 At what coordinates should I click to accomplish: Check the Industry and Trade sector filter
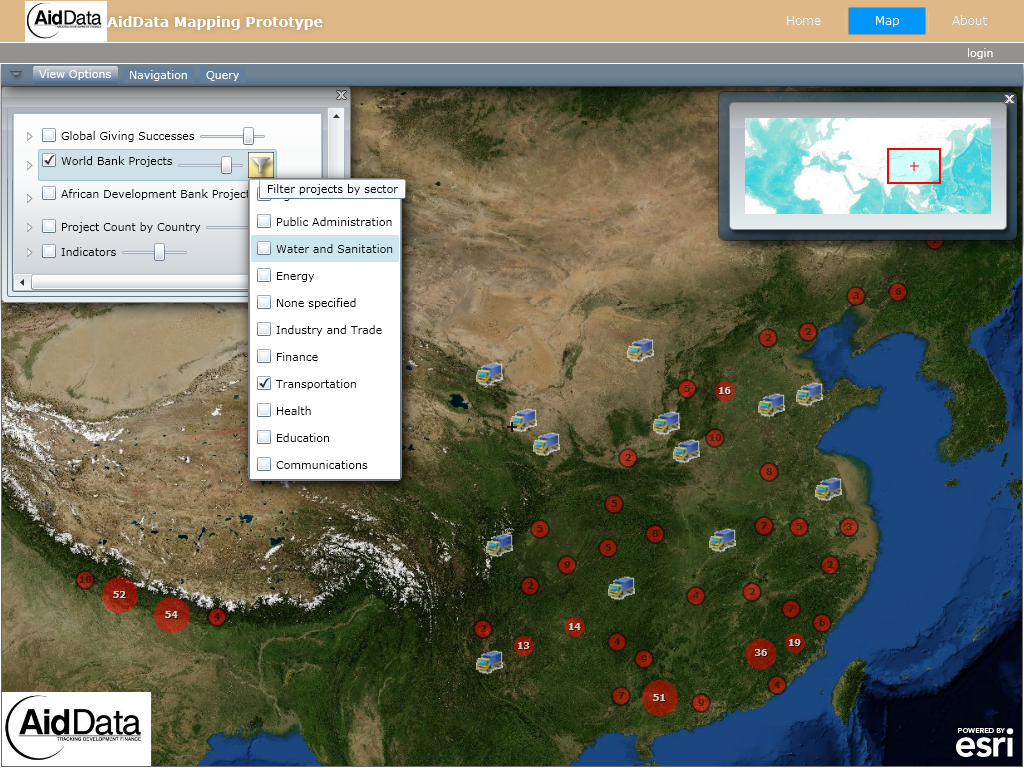pos(264,329)
